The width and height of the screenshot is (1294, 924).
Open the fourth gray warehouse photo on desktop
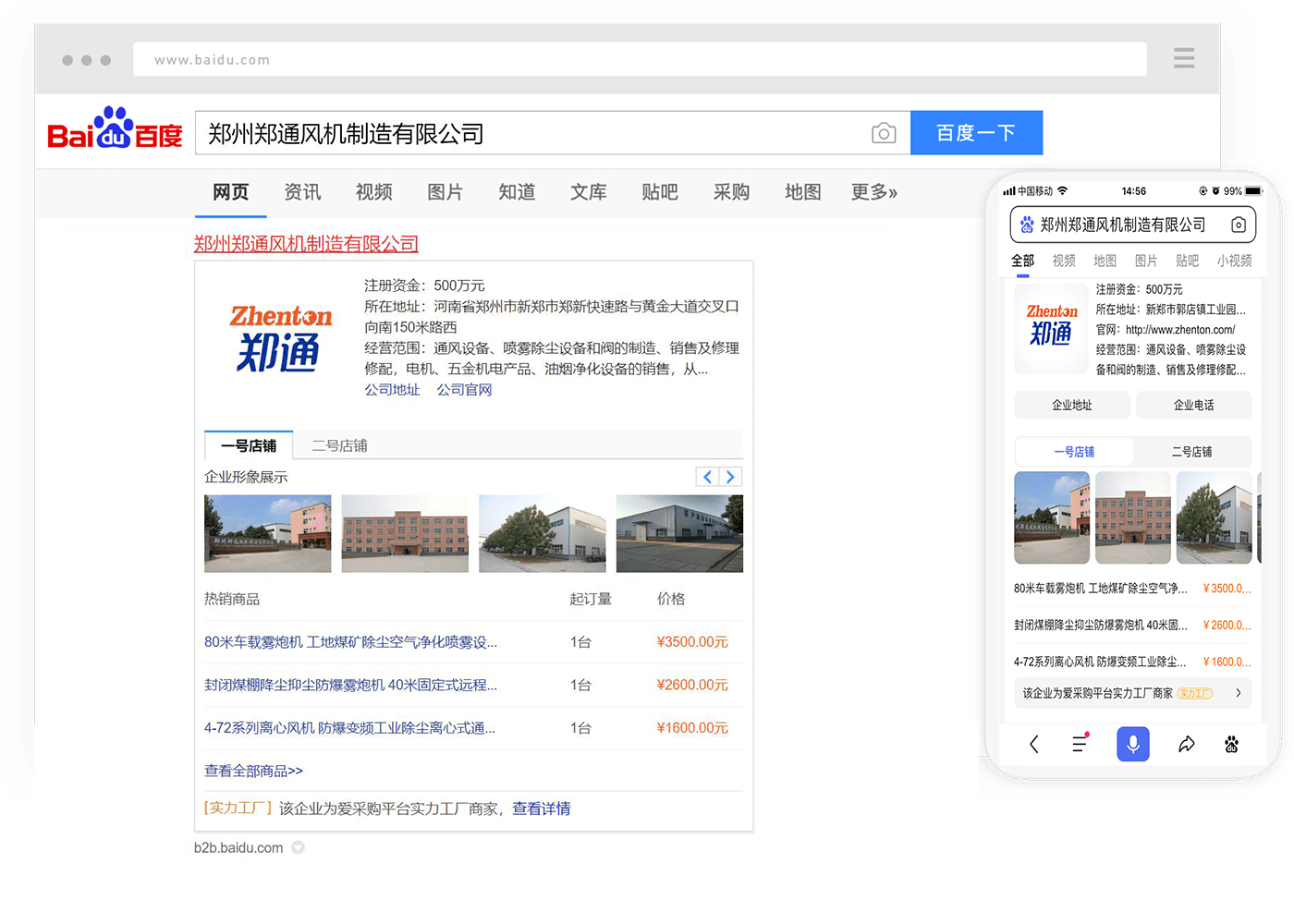pos(679,533)
